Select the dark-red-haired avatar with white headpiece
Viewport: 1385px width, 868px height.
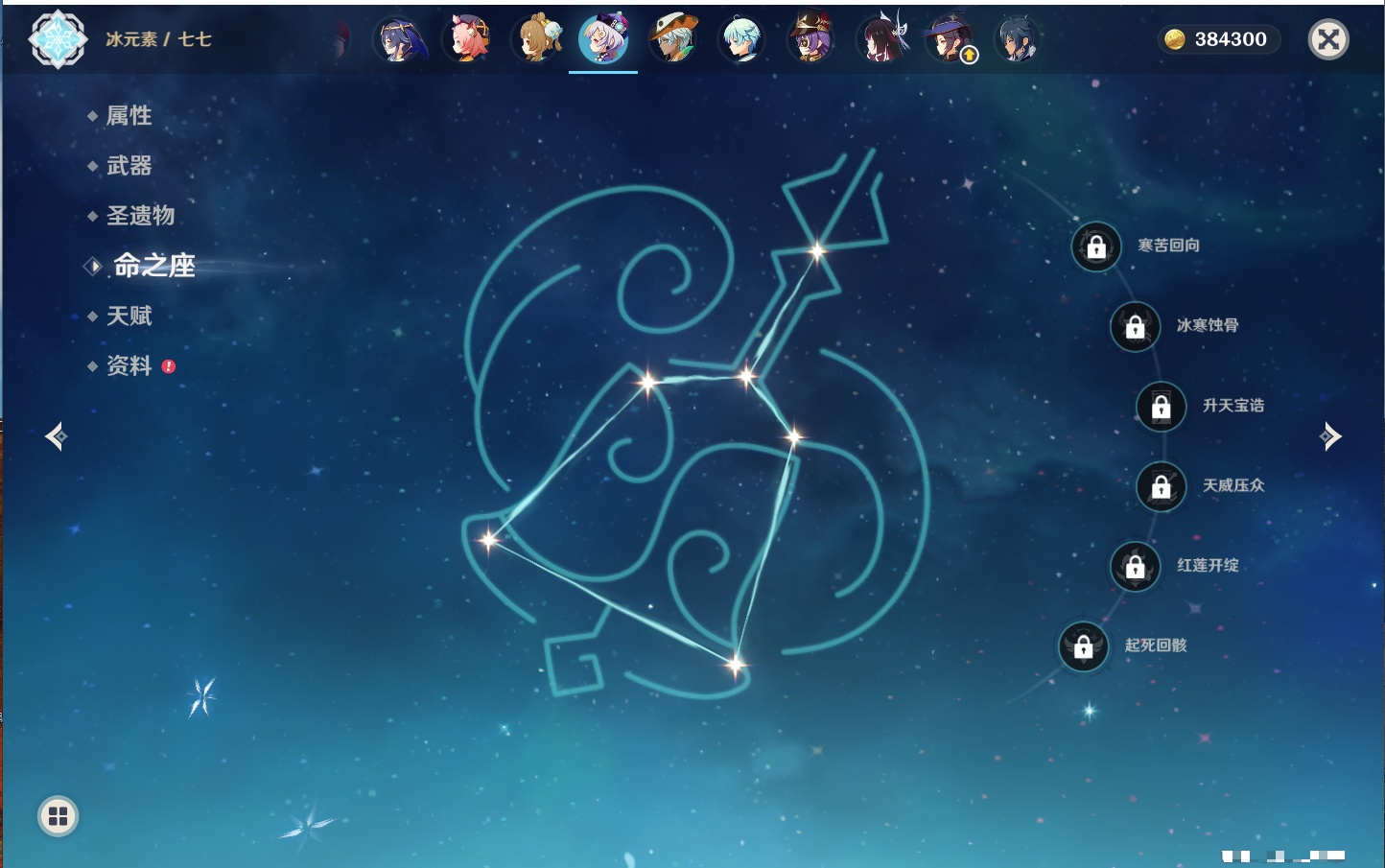click(x=880, y=39)
